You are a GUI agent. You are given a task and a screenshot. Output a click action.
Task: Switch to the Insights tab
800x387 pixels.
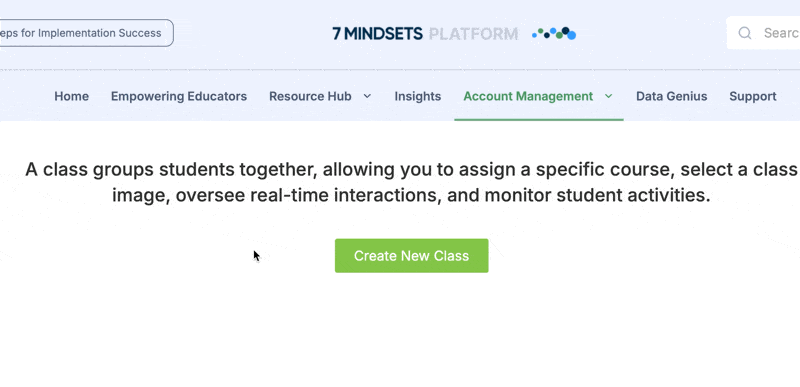418,96
